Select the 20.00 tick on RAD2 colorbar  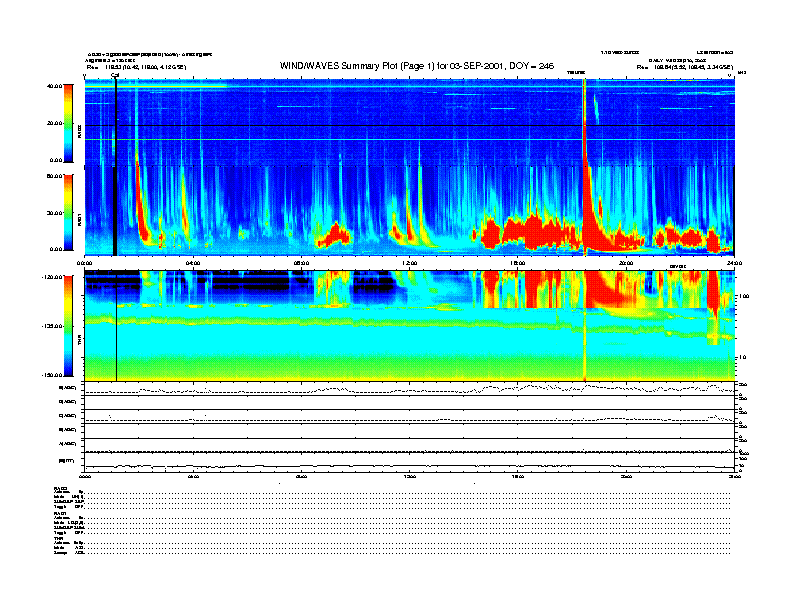55,123
